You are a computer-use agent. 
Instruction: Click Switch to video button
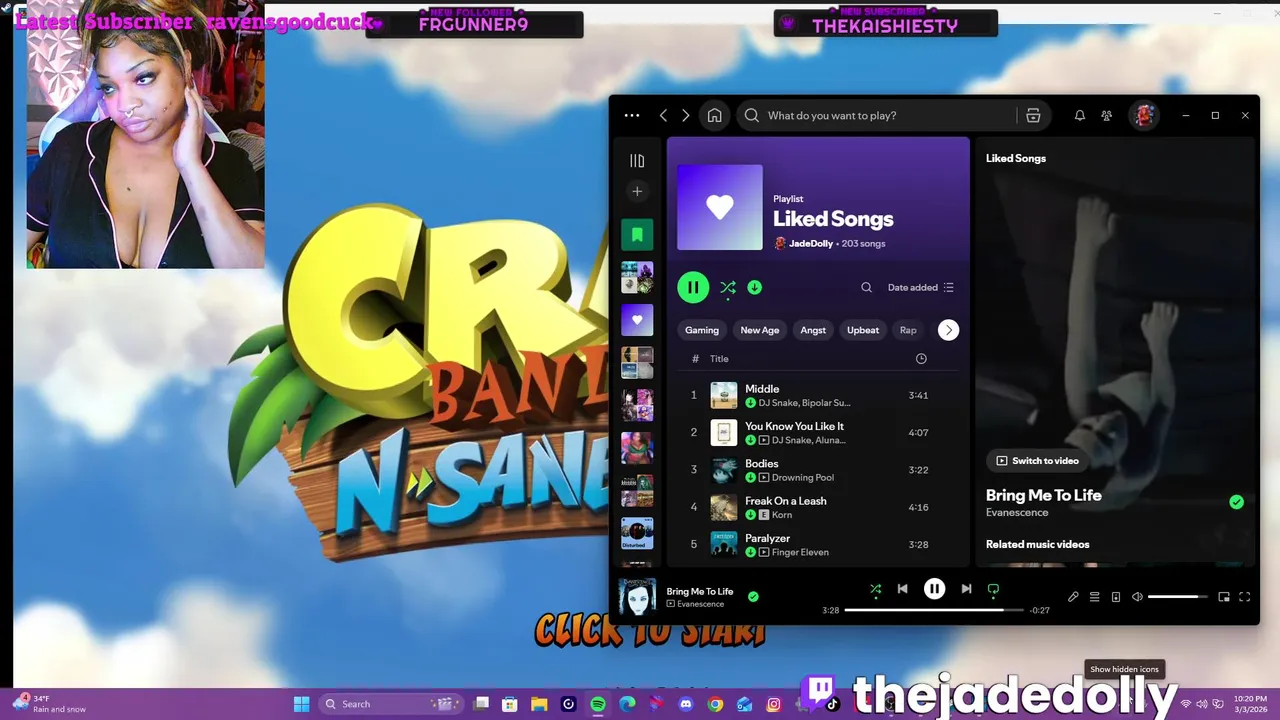point(1037,461)
